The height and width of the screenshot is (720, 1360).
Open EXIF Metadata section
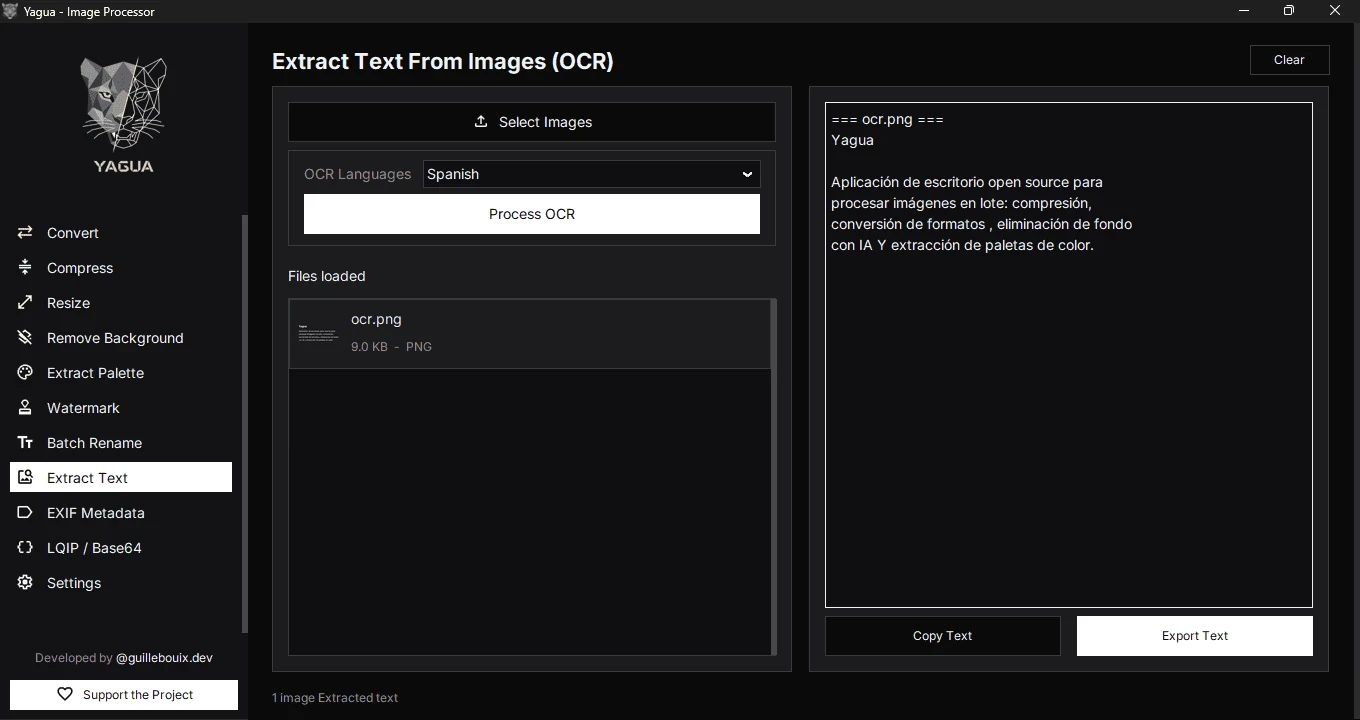[121, 513]
